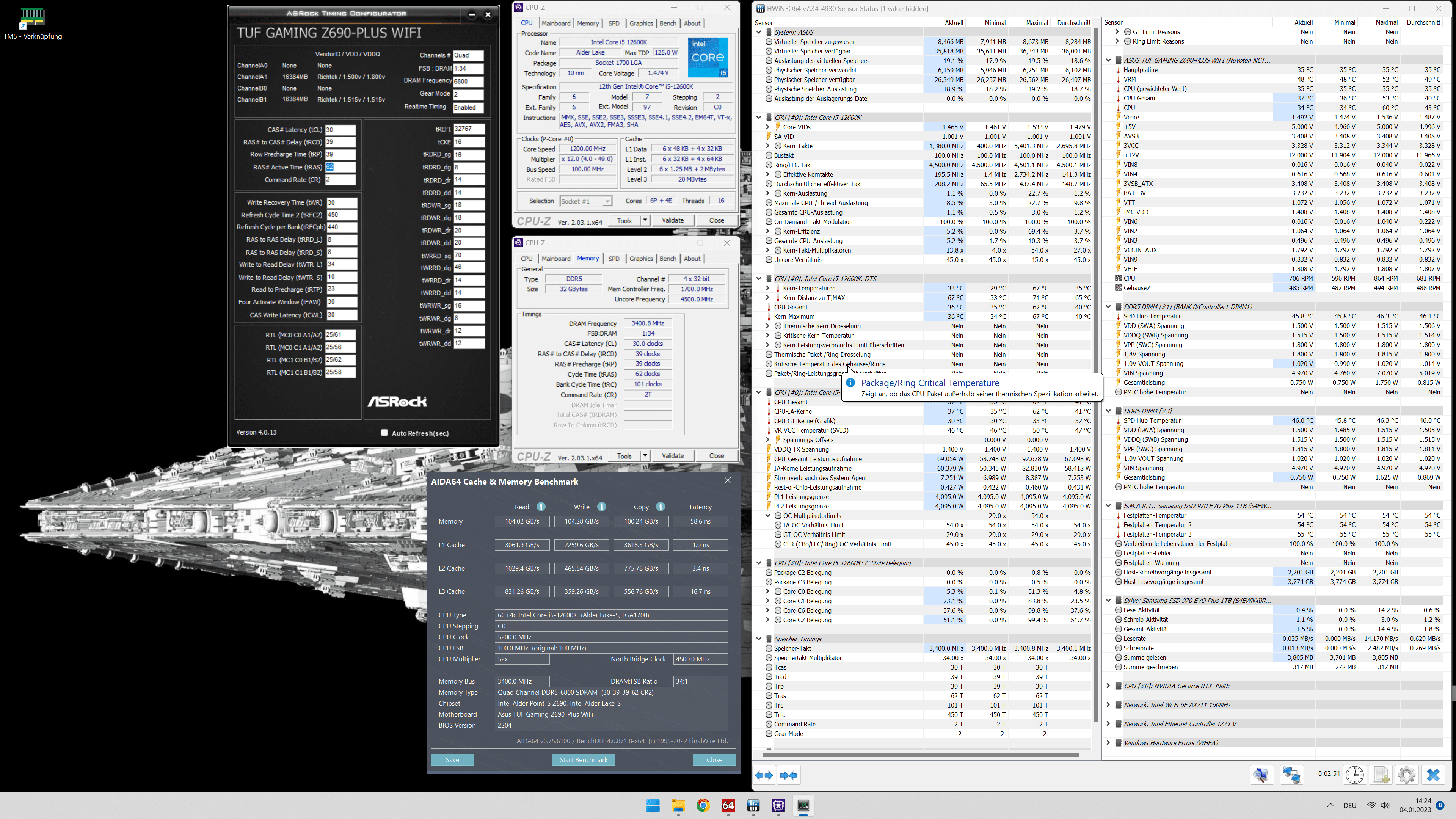Expand the Core VIDs sensor row

[767, 127]
